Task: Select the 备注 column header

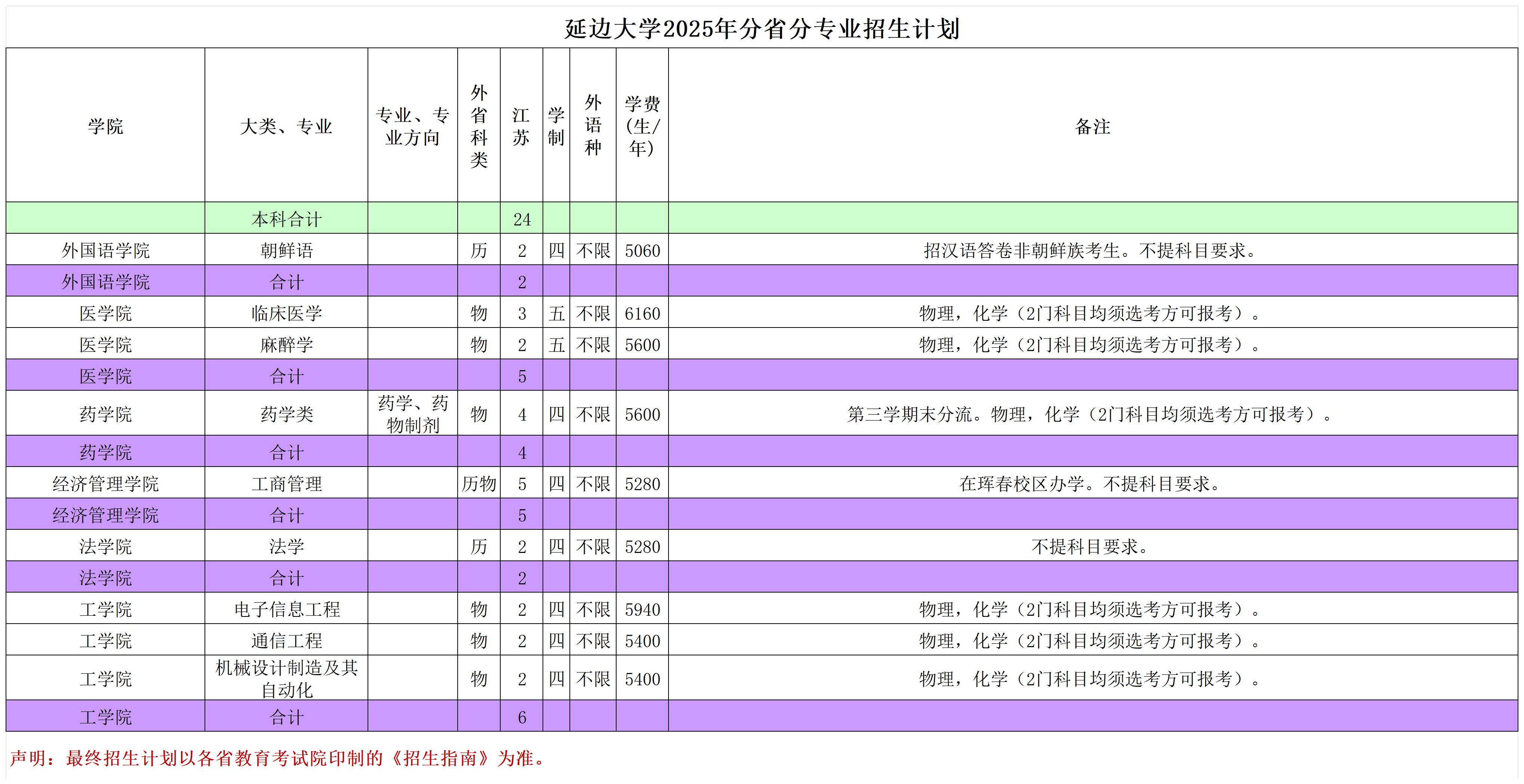Action: [1093, 126]
